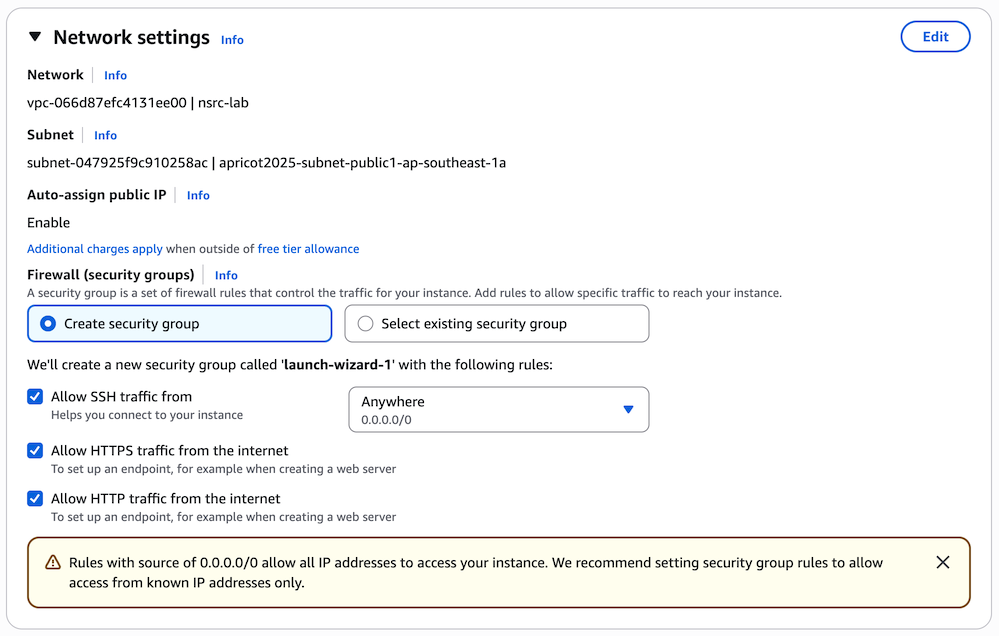Click the subnet-047925f9c910258ac subnet value
The image size is (999, 636).
[117, 162]
